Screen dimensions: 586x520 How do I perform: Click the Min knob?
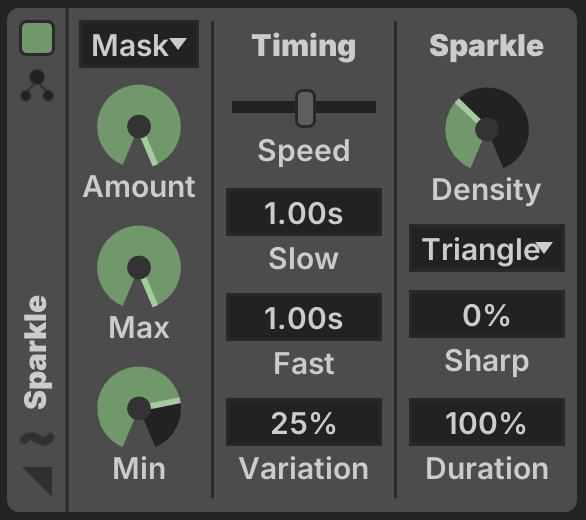139,407
